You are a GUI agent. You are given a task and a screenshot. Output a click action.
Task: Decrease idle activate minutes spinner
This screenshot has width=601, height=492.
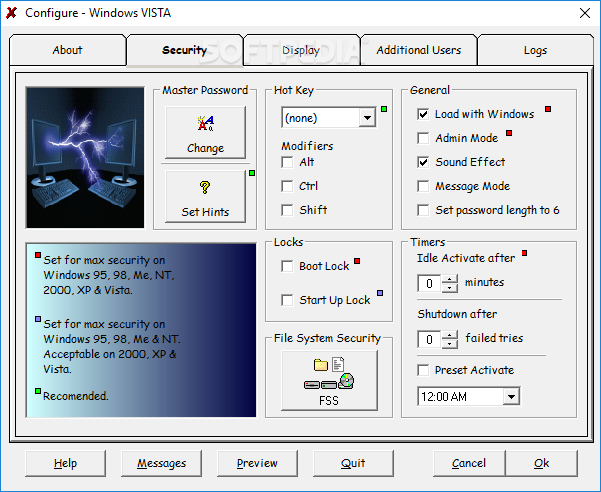450,288
